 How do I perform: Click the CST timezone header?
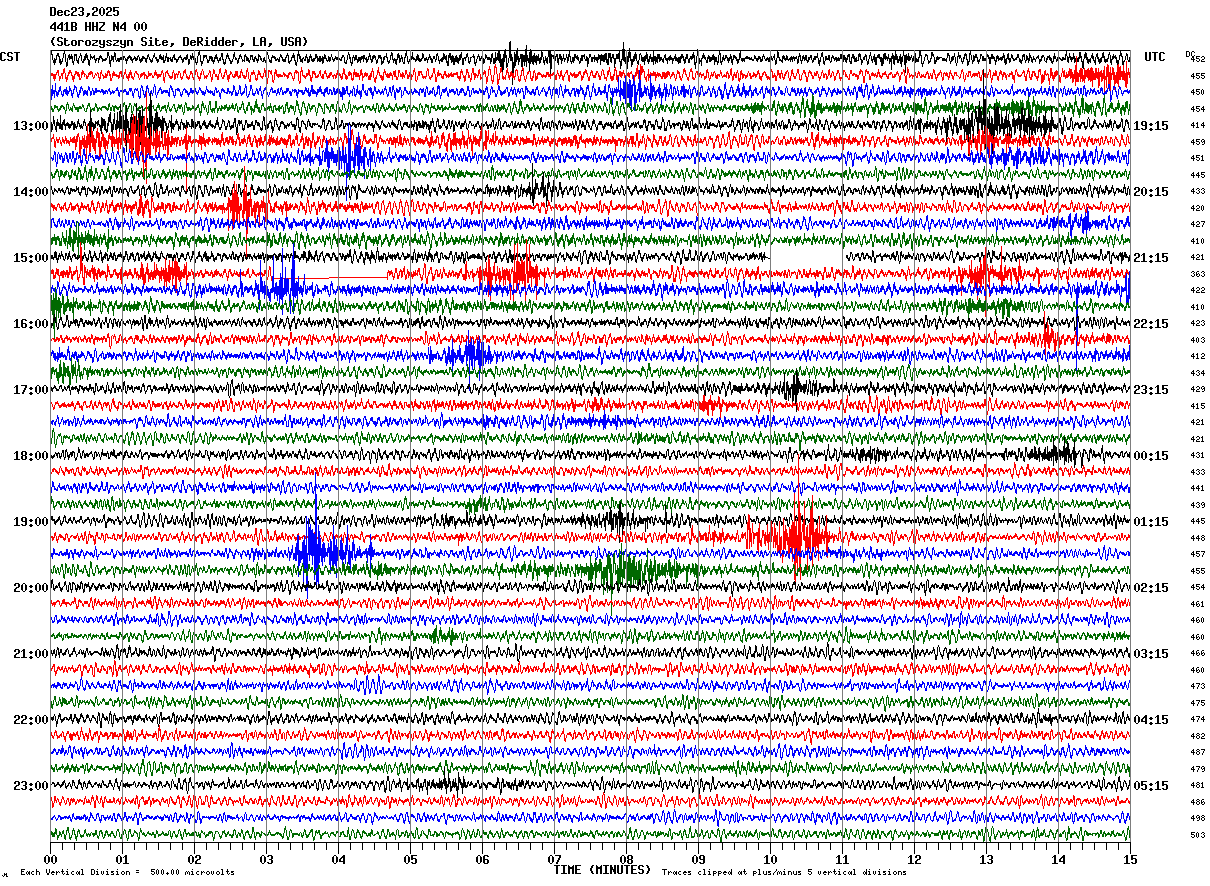click(x=10, y=57)
